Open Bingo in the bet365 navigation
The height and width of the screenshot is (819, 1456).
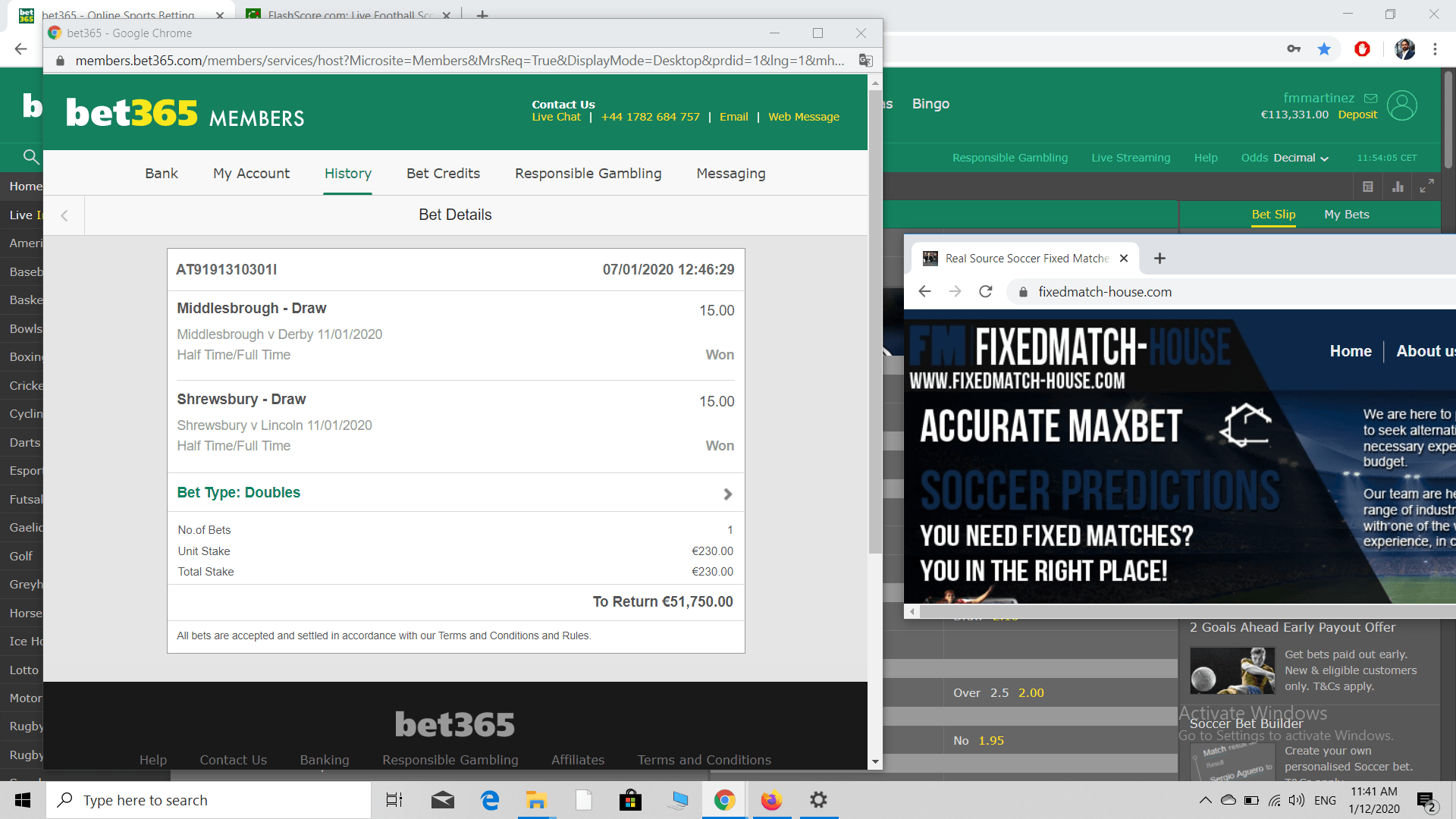(930, 104)
